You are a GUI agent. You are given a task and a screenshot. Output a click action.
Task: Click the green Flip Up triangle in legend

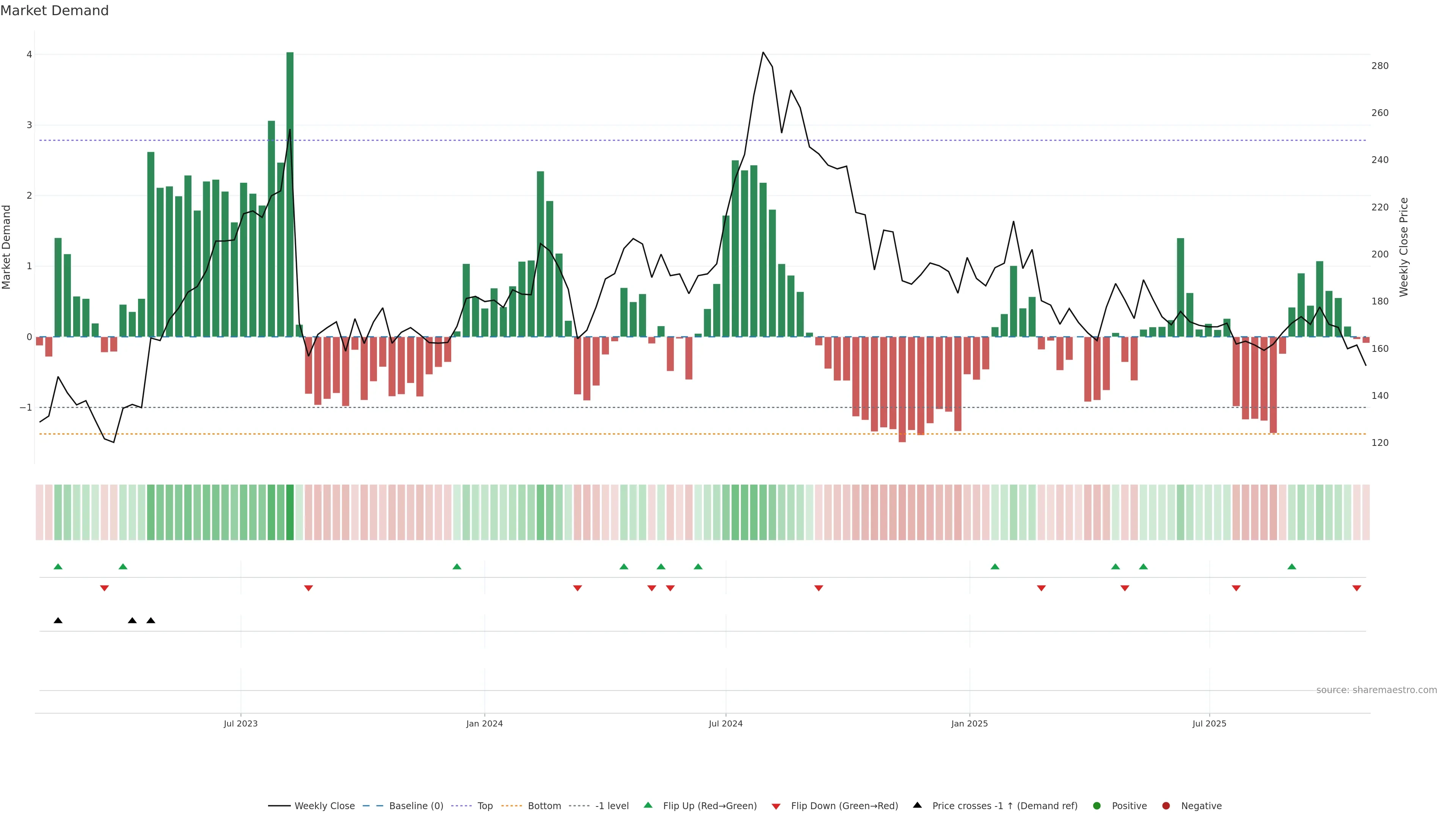point(648,805)
